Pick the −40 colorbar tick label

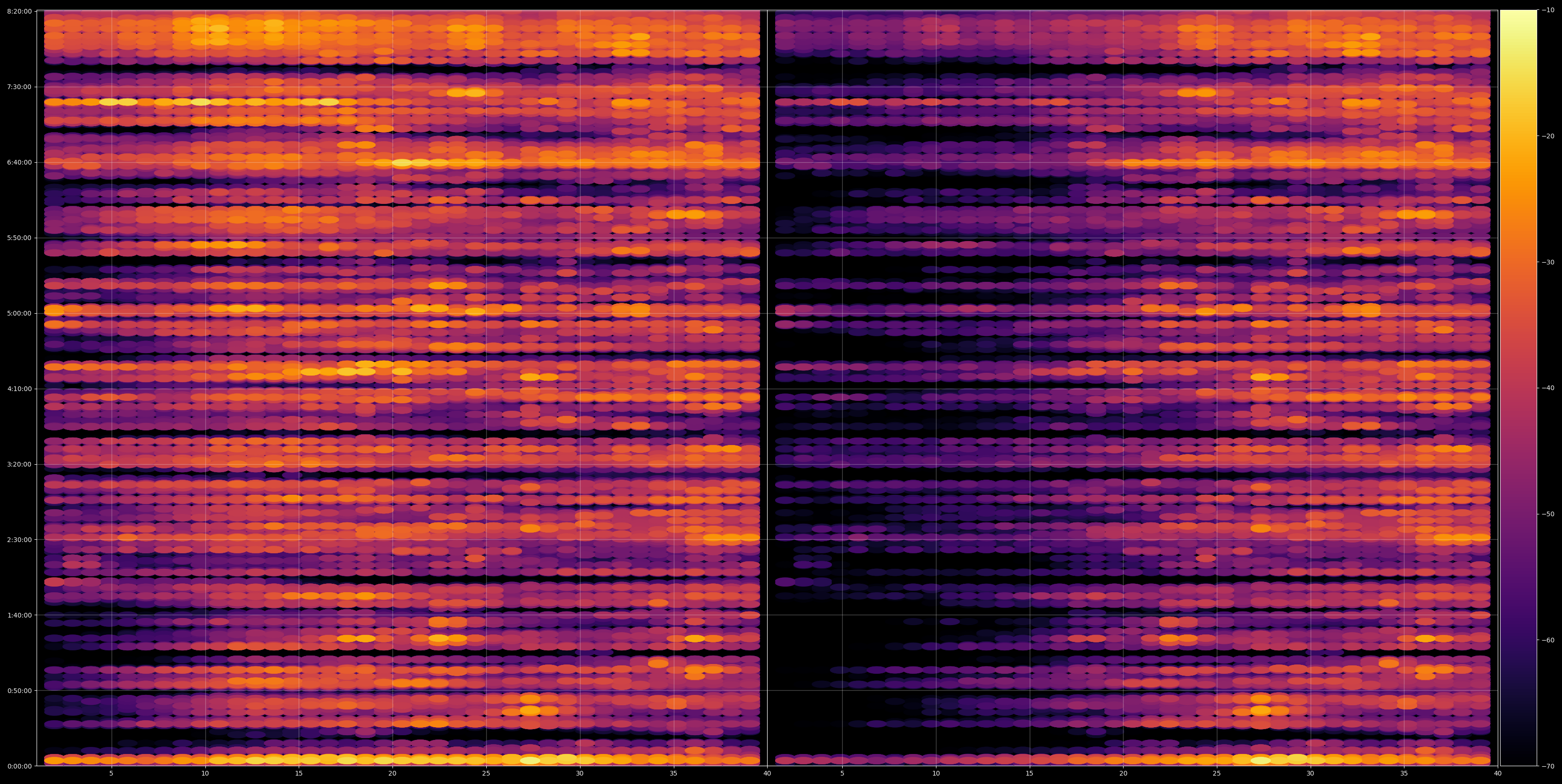(1547, 388)
